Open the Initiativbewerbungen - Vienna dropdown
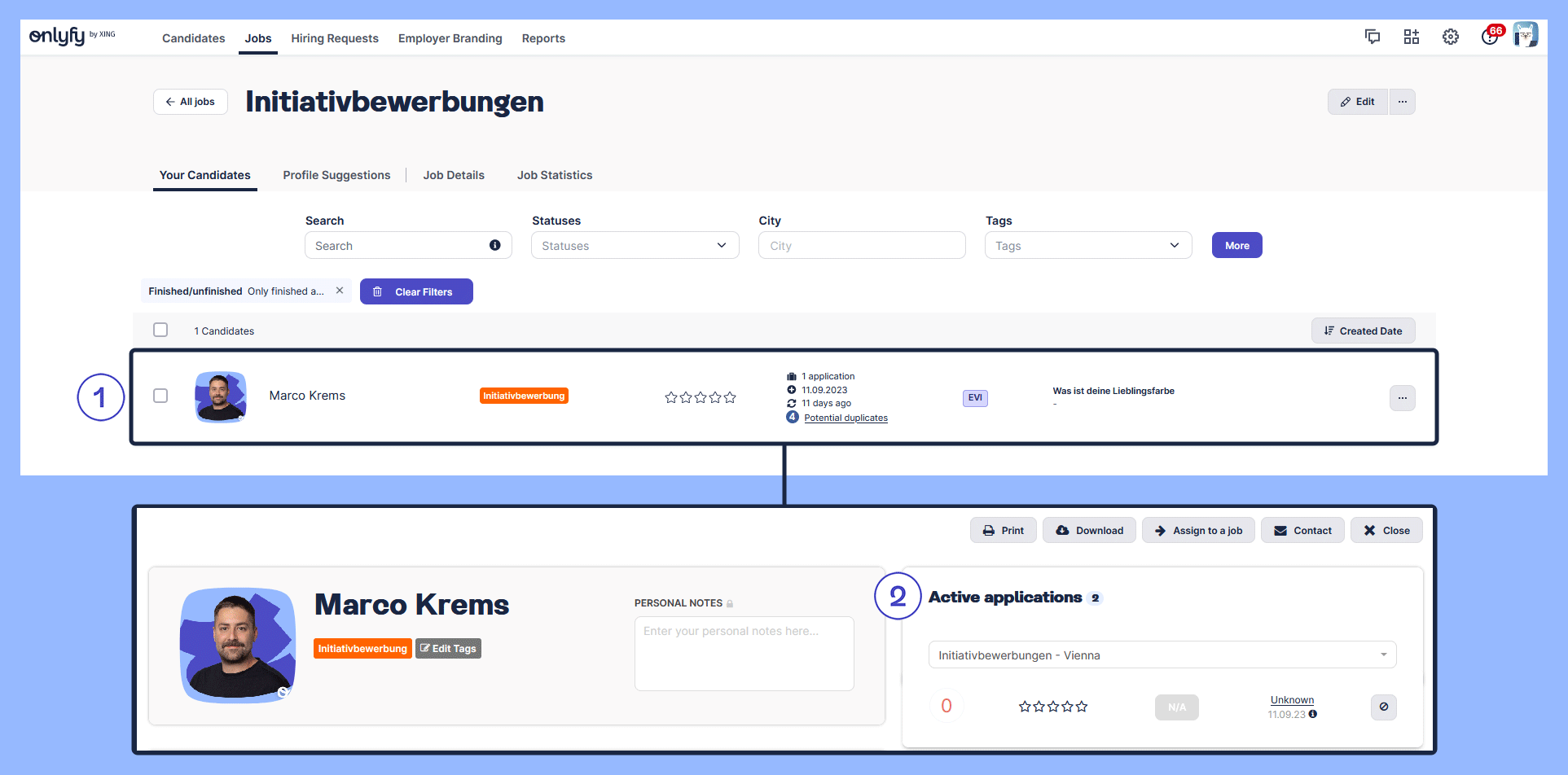 (1162, 655)
